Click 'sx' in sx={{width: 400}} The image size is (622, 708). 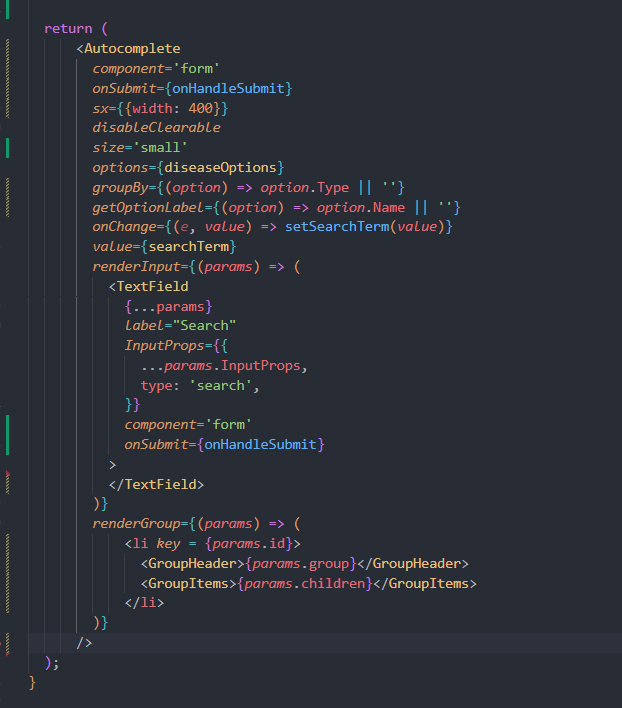pyautogui.click(x=101, y=108)
